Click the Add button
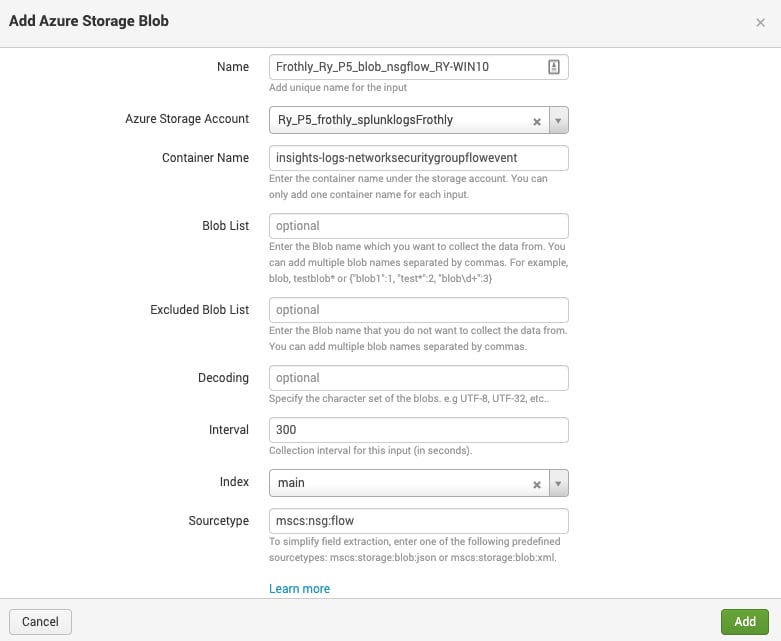 (745, 622)
